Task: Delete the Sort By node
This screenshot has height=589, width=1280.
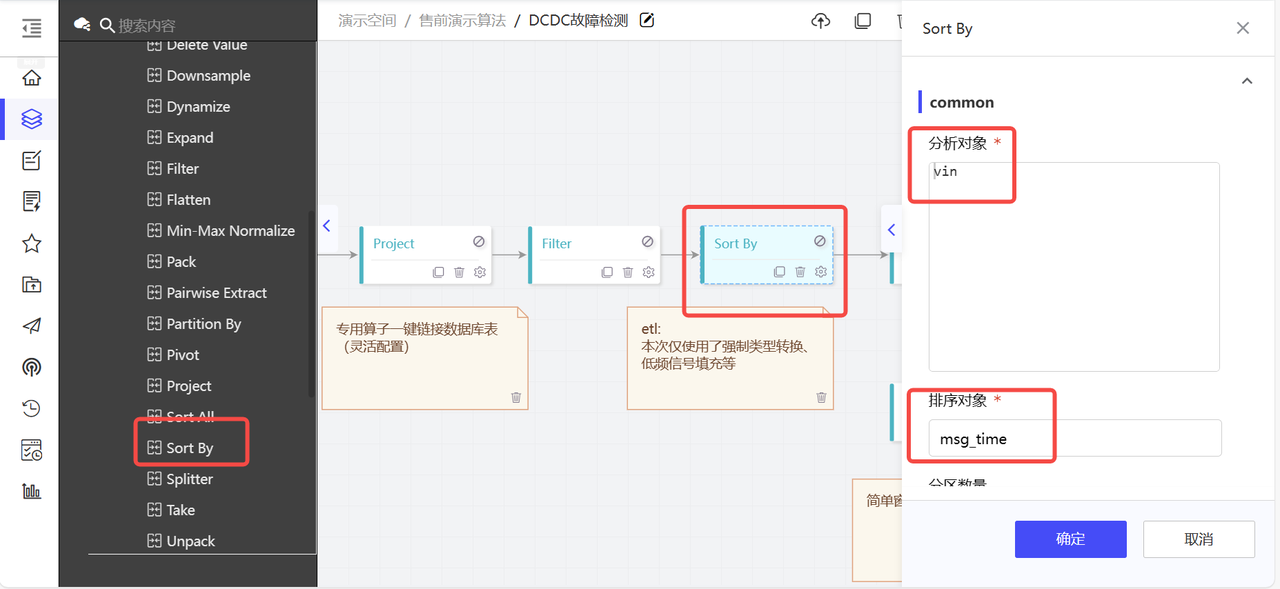Action: tap(800, 272)
